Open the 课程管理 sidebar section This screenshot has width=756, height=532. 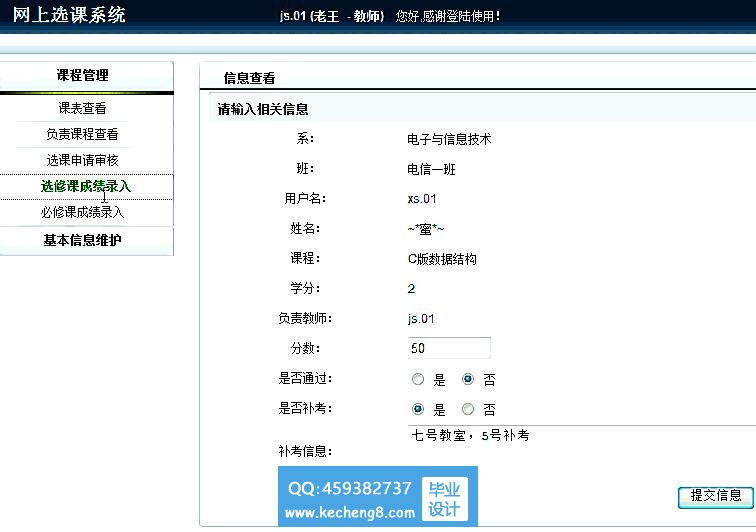point(82,76)
